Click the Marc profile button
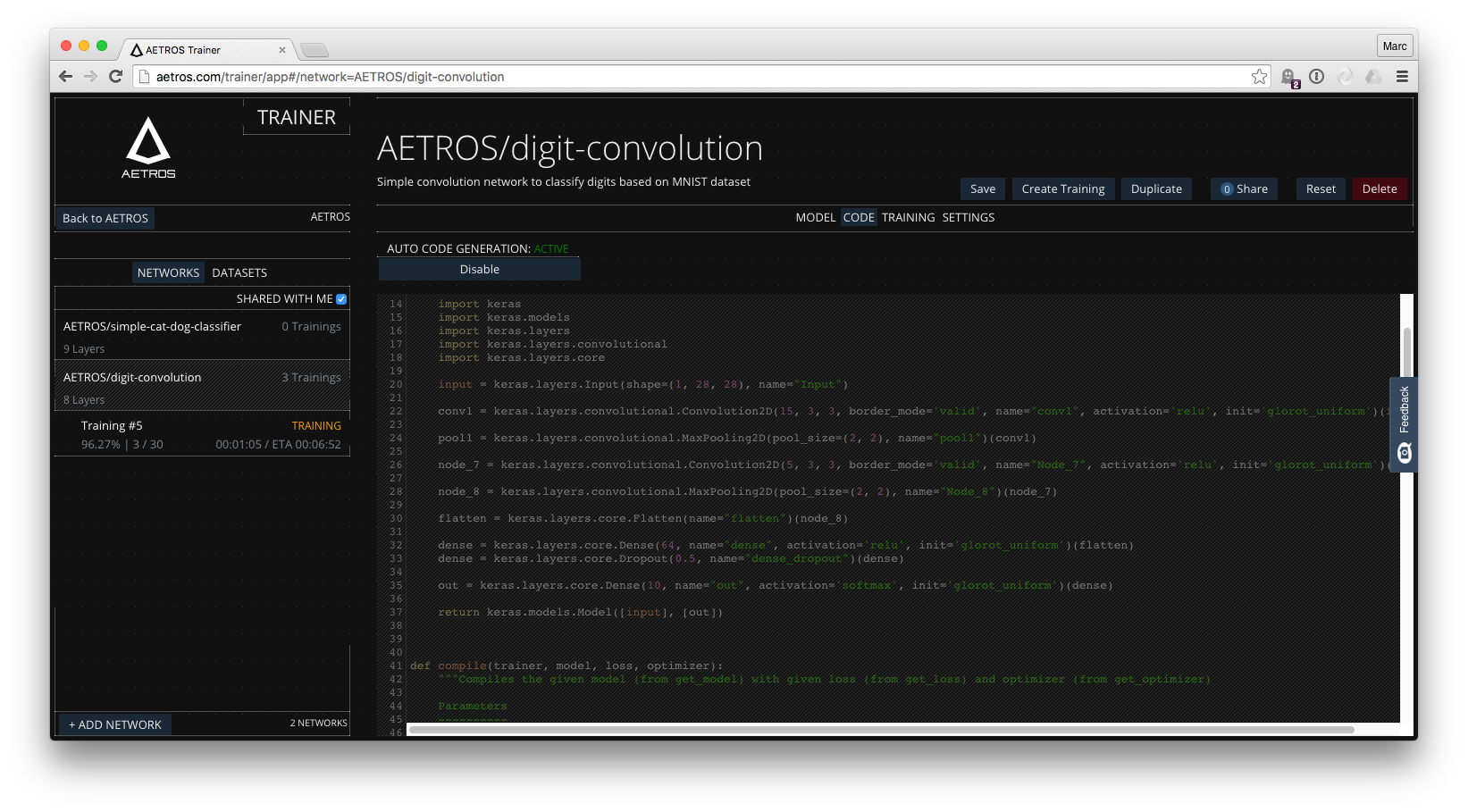Screen dimensions: 1468x812 (1394, 46)
